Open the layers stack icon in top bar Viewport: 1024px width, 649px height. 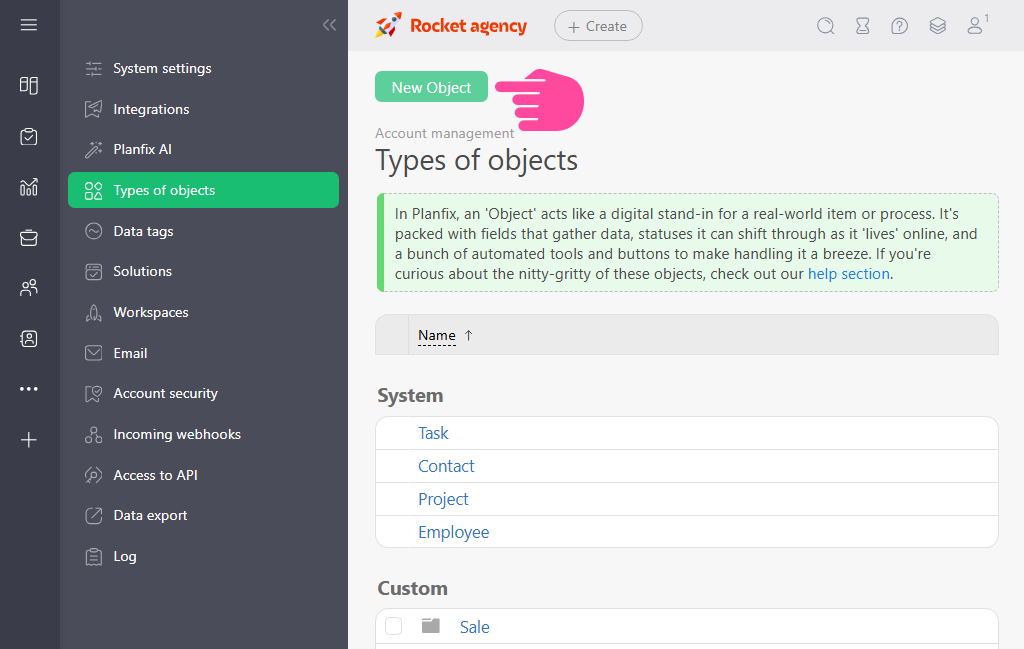click(x=937, y=25)
